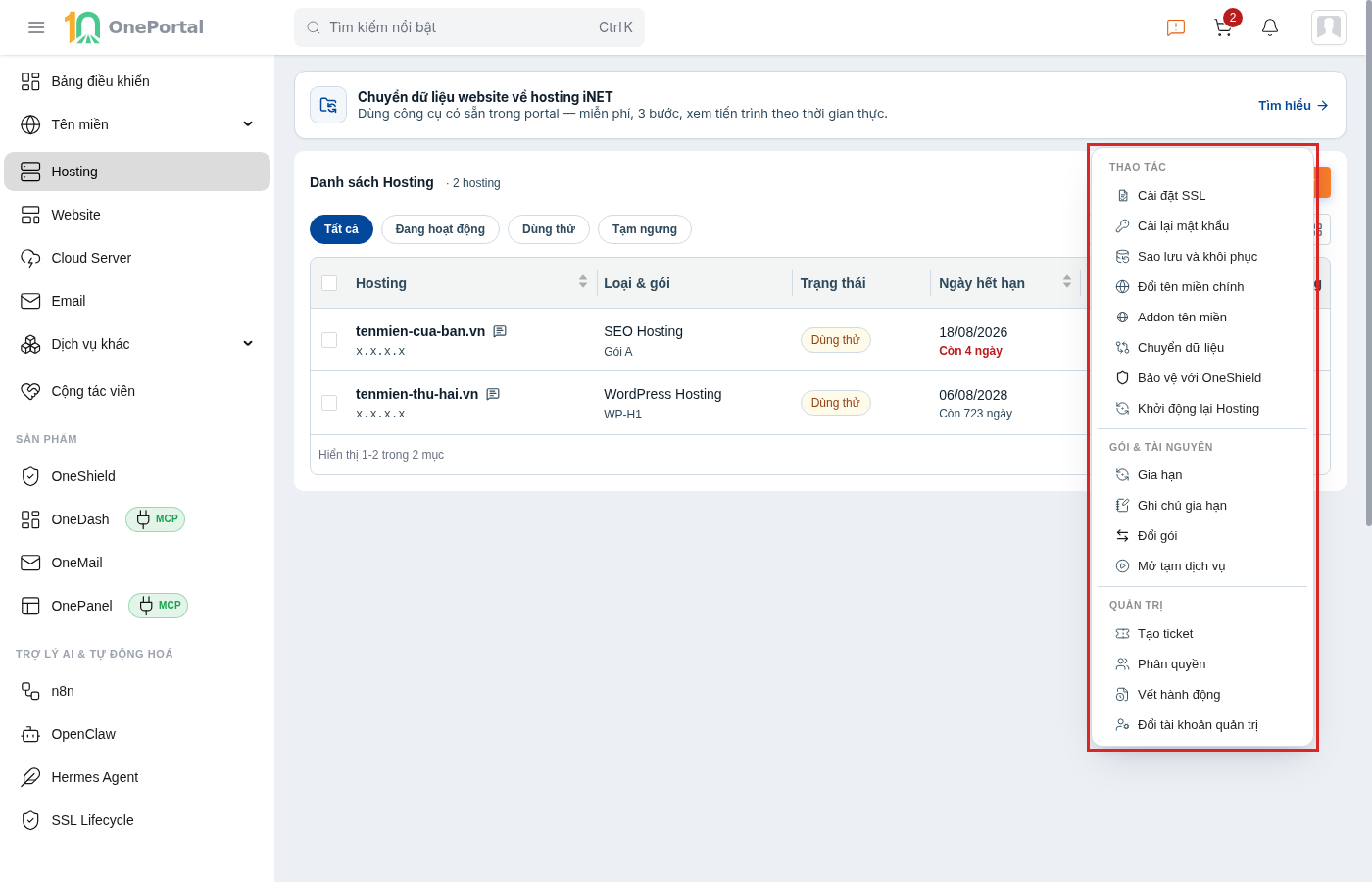
Task: Sort the table by Ngày hết hạn column
Action: [1067, 282]
